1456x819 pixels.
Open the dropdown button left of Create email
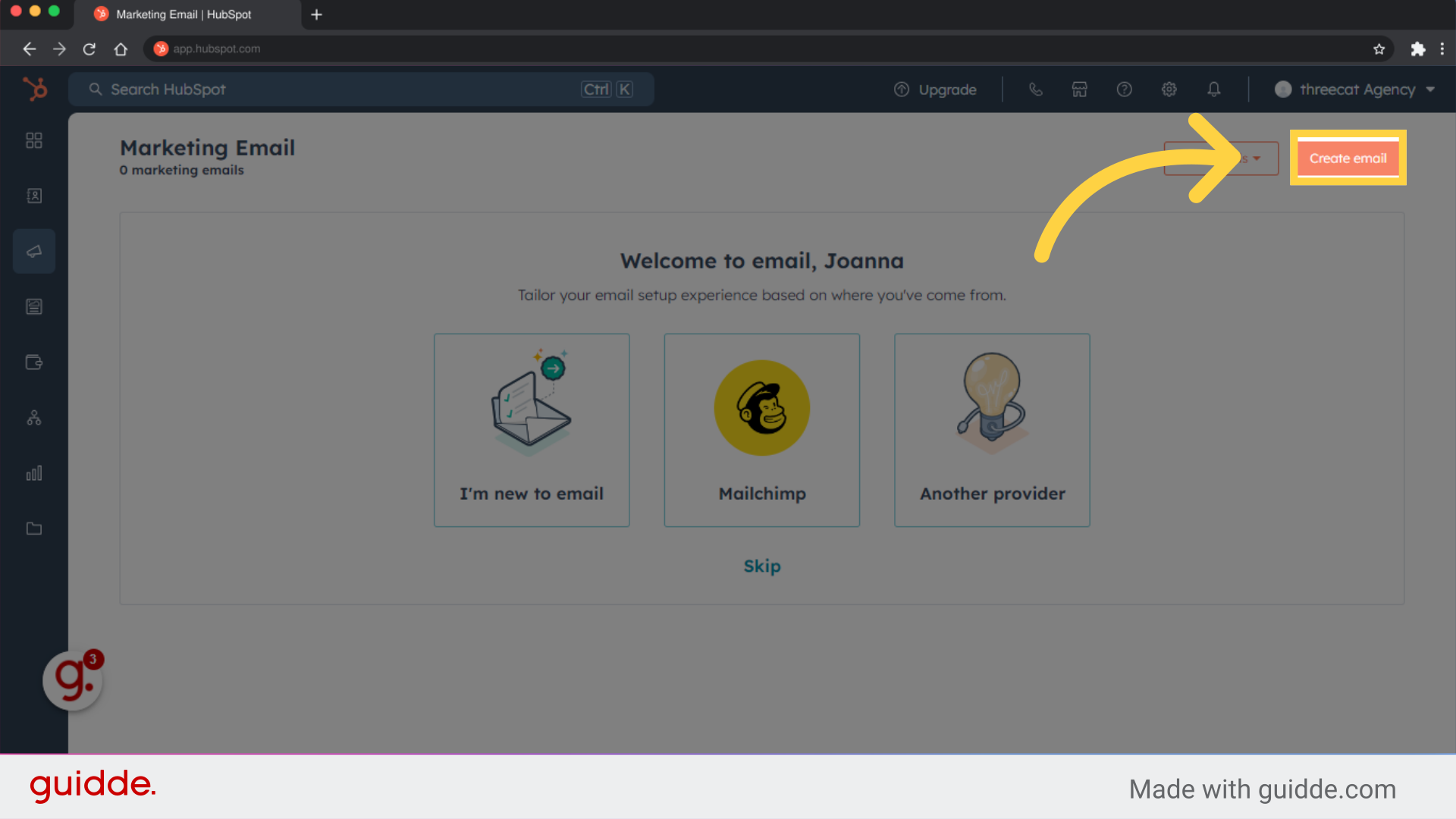coord(1221,158)
